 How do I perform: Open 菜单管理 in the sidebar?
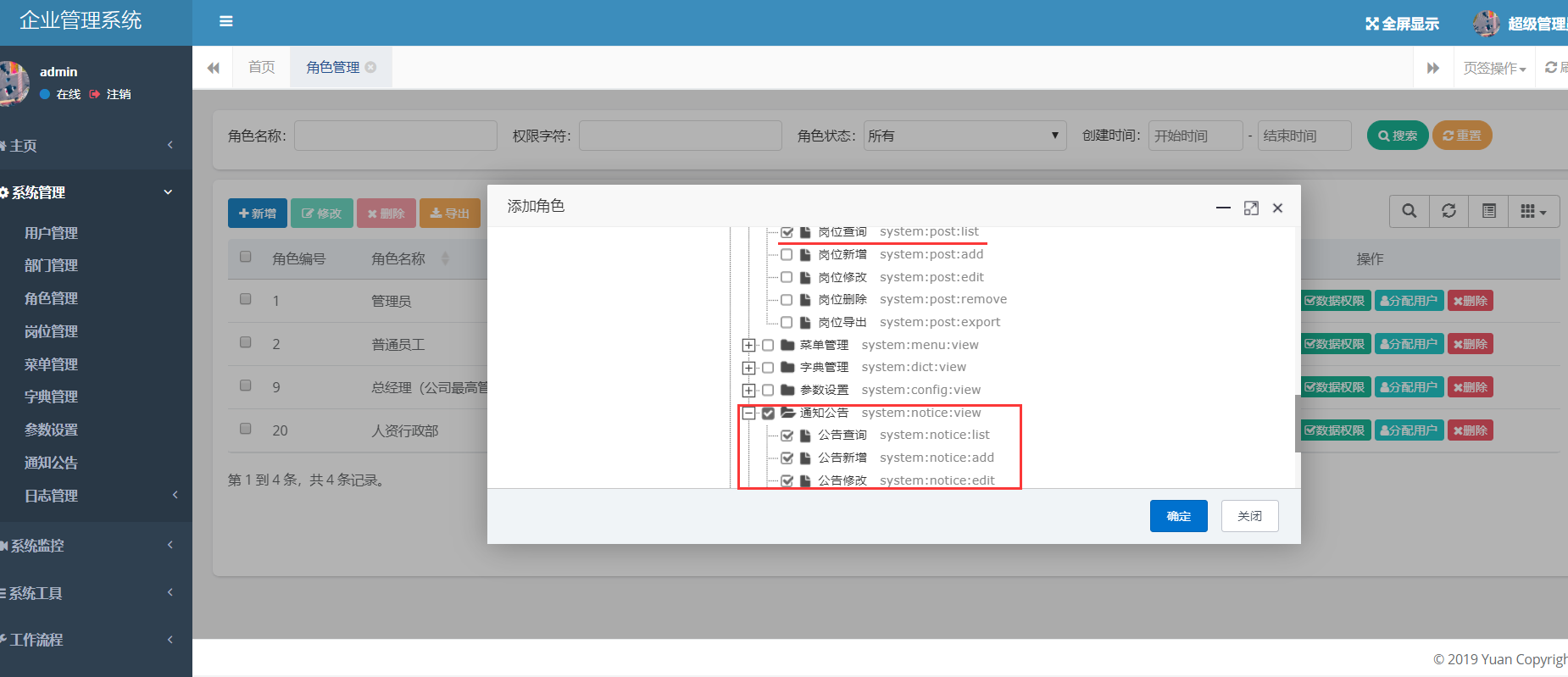click(51, 364)
